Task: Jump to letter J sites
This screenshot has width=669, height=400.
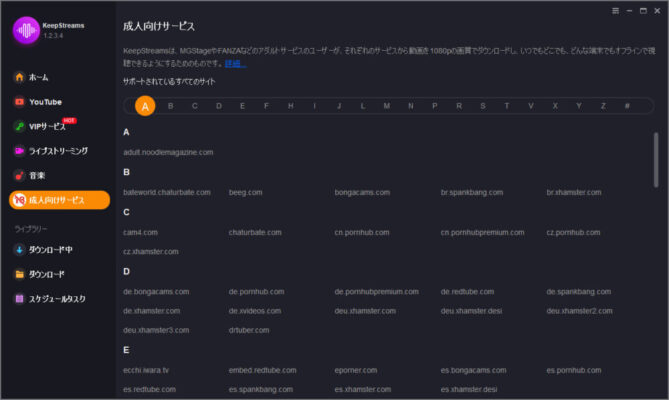Action: click(339, 106)
